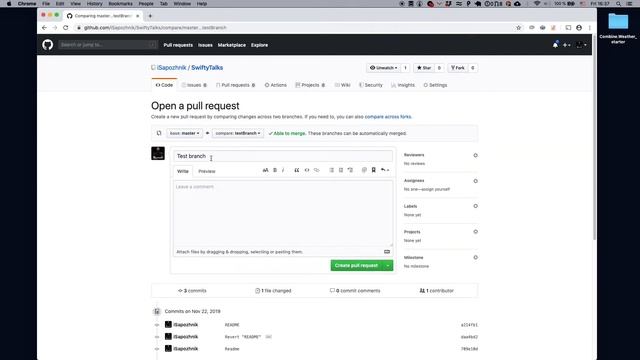This screenshot has width=640, height=360.
Task: Open the Chrome Bookmarks menu
Action: tap(120, 4)
